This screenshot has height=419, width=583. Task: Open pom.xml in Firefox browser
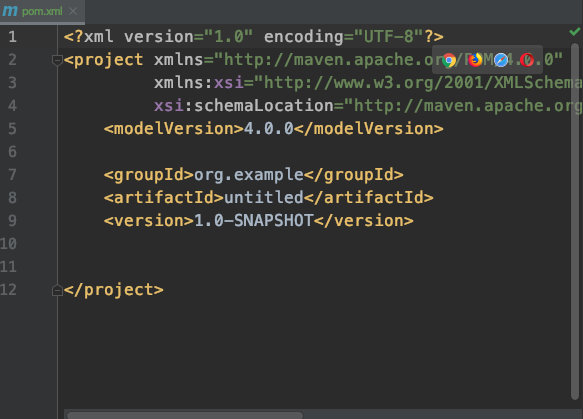(475, 60)
